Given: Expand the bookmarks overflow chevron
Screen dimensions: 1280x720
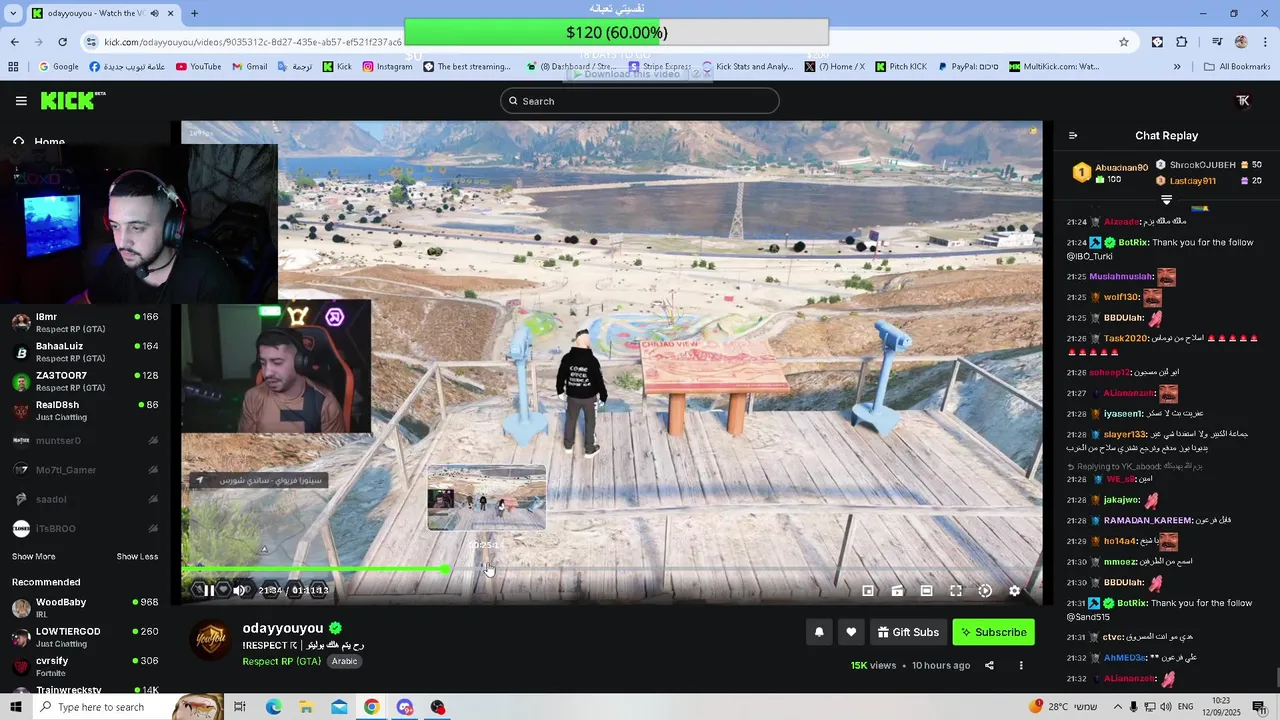Looking at the screenshot, I should 1177,67.
